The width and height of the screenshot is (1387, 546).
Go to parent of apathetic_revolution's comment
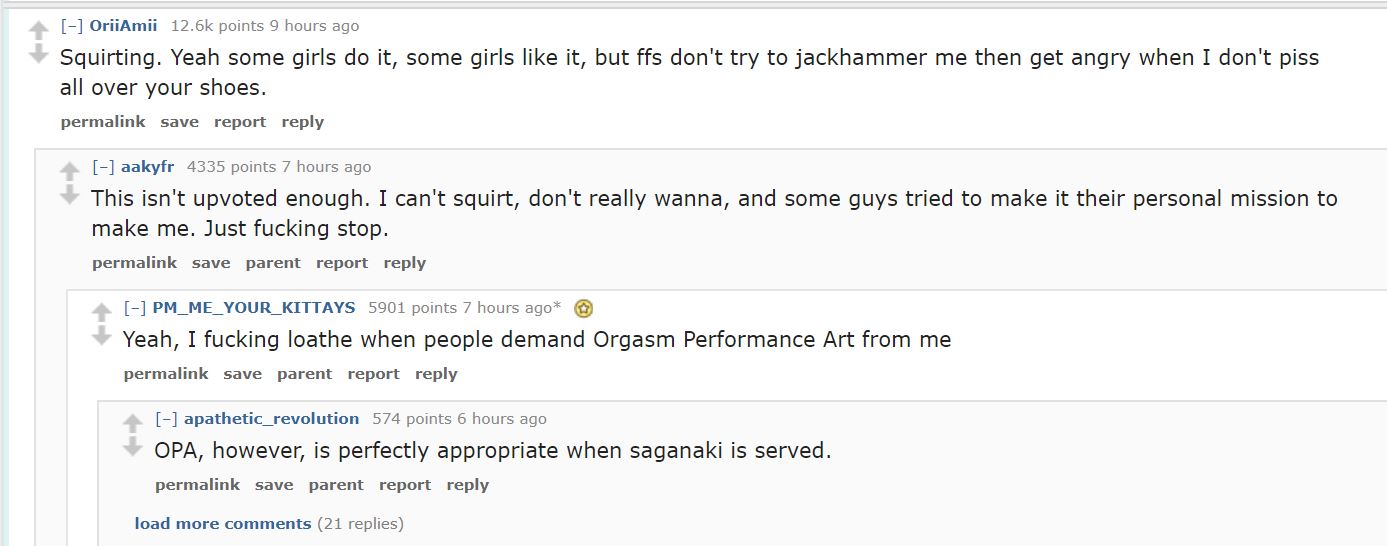coord(335,485)
